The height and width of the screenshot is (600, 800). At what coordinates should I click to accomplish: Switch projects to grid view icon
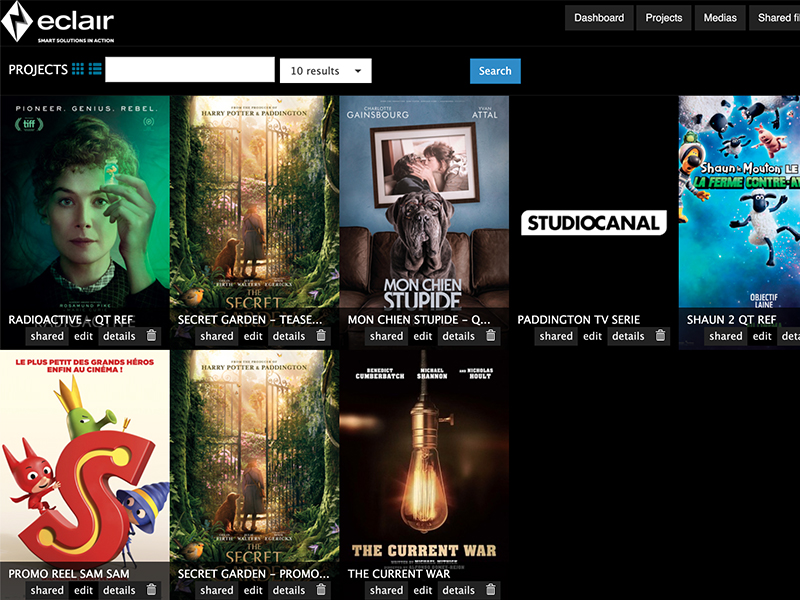(78, 69)
